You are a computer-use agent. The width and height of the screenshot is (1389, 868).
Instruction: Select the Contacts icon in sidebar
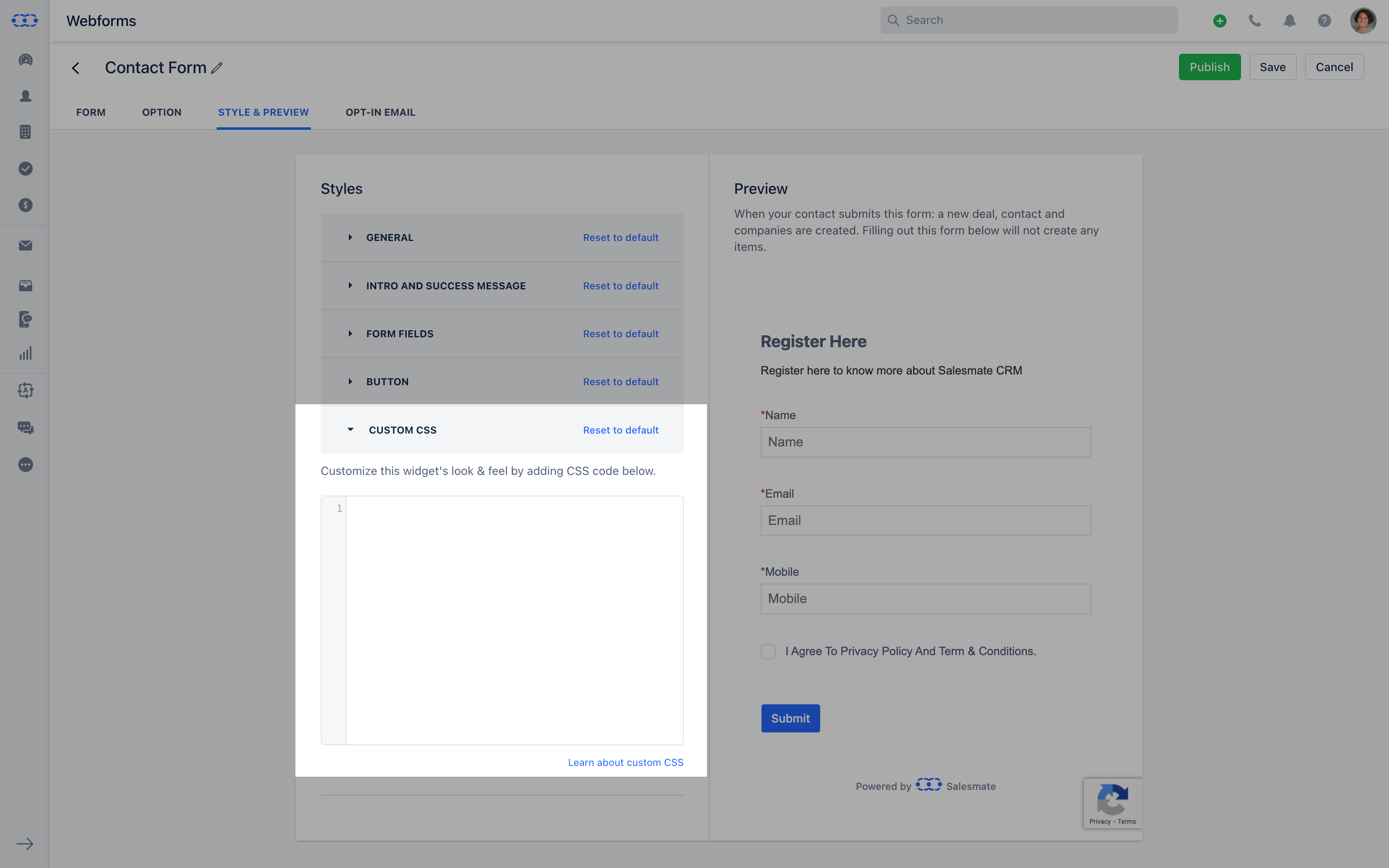tap(25, 96)
